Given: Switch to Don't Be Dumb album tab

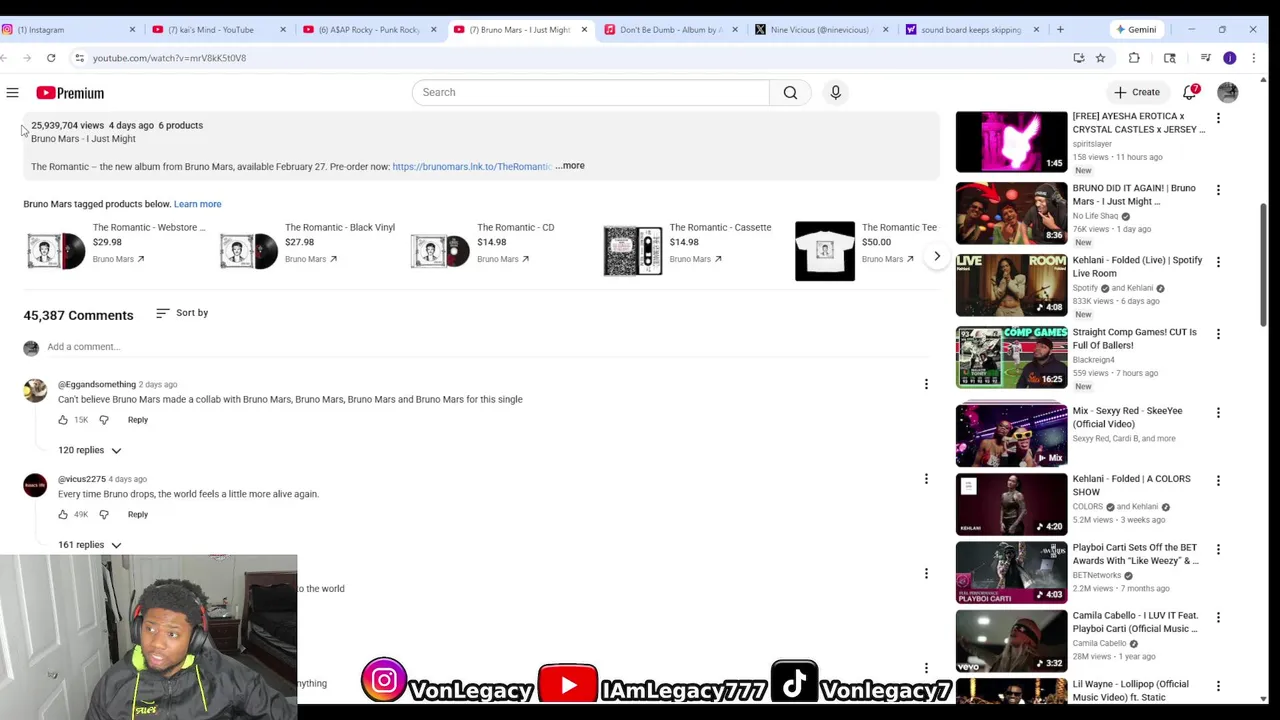Looking at the screenshot, I should point(670,29).
